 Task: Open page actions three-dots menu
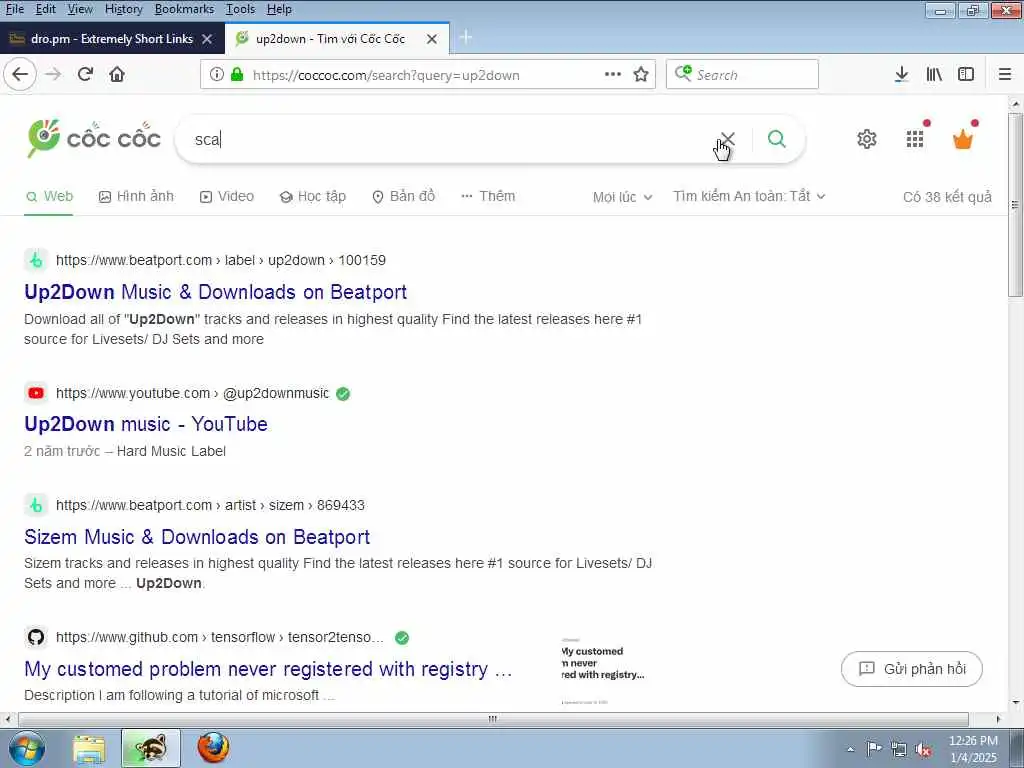613,74
